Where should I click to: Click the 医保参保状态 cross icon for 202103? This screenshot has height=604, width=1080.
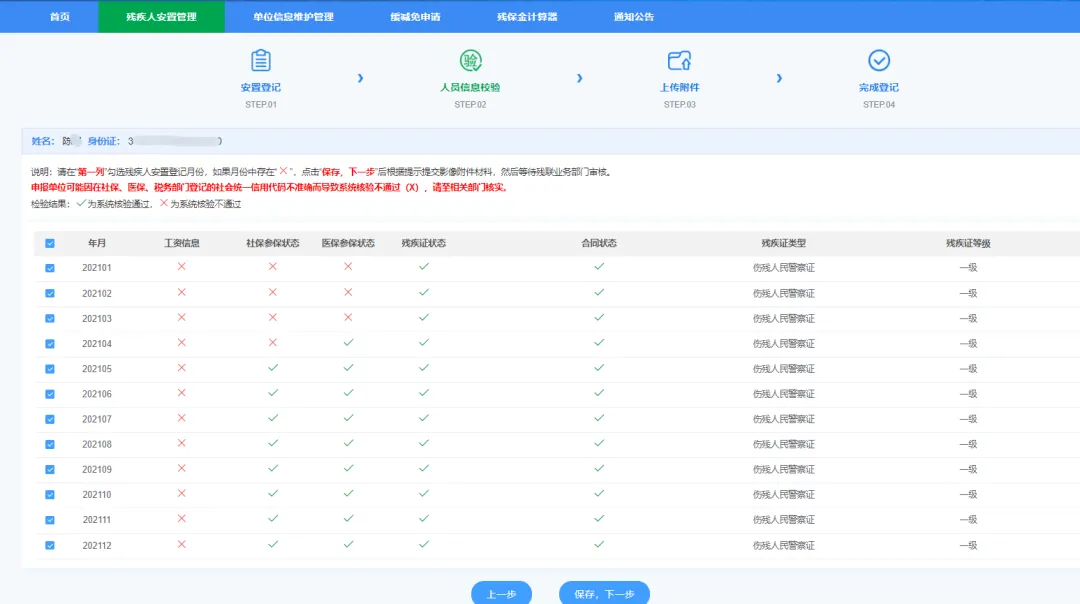click(x=348, y=317)
